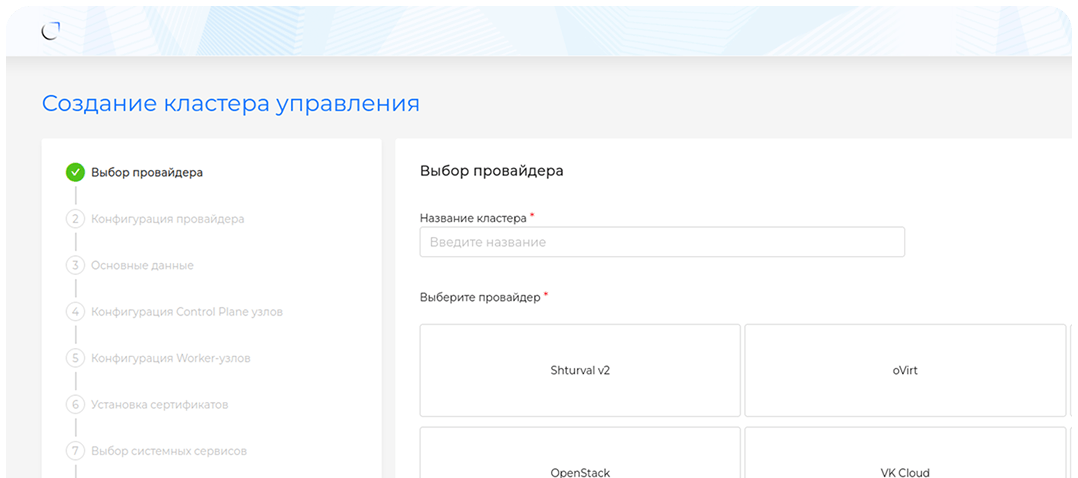1078x478 pixels.
Task: Jump to "Конфигурация Worker-узлов" step
Action: [x=171, y=358]
